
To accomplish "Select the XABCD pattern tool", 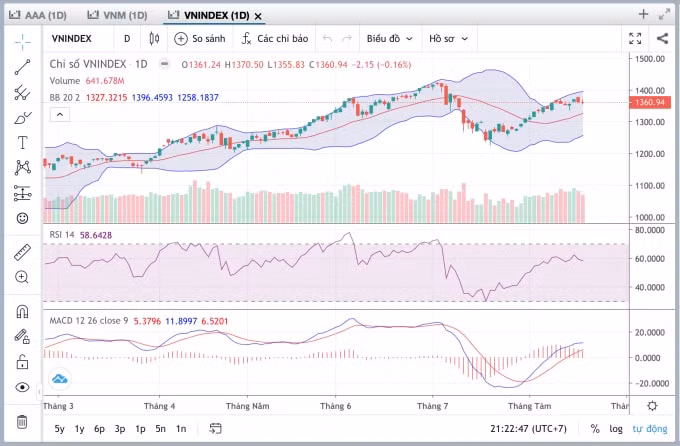I will pos(23,167).
